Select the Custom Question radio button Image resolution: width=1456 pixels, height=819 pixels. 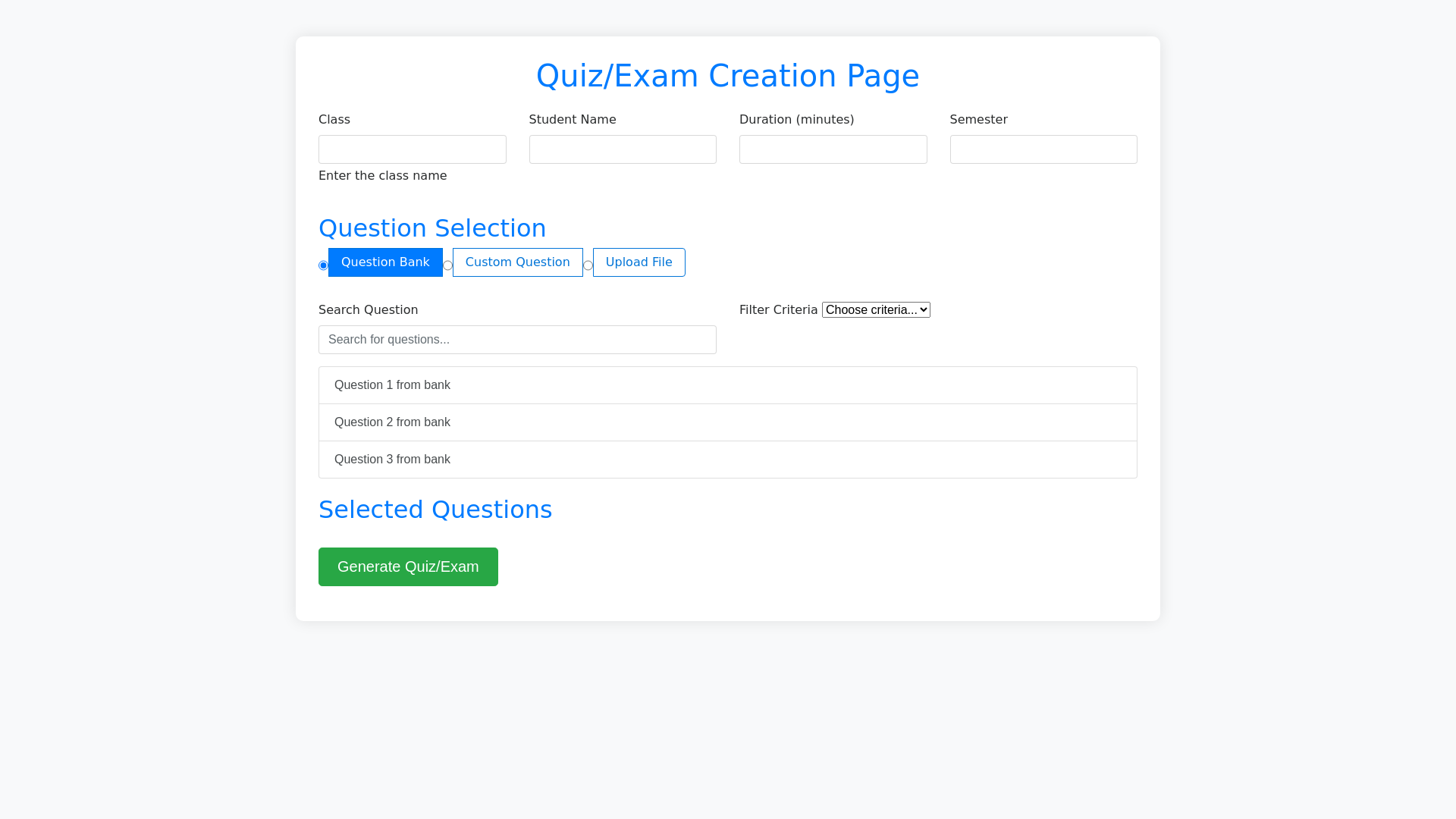447,265
